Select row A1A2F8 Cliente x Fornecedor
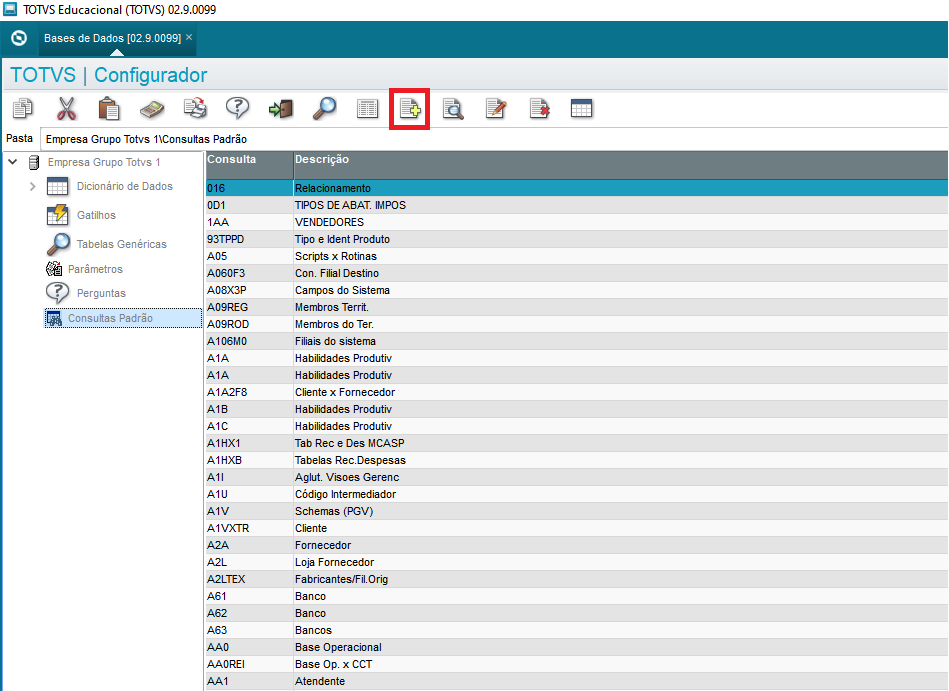 pyautogui.click(x=577, y=392)
